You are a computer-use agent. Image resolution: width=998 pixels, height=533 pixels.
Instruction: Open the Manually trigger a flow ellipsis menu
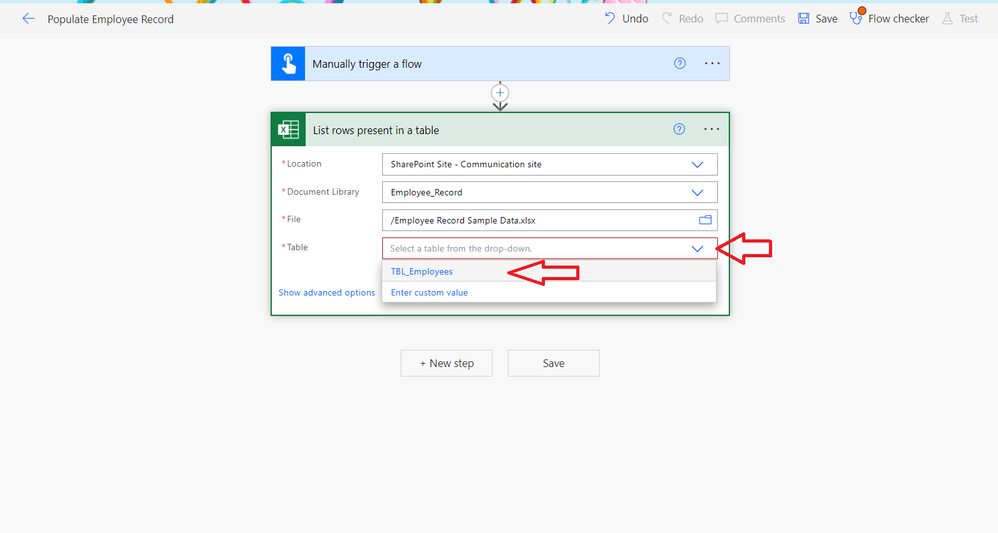(x=712, y=63)
